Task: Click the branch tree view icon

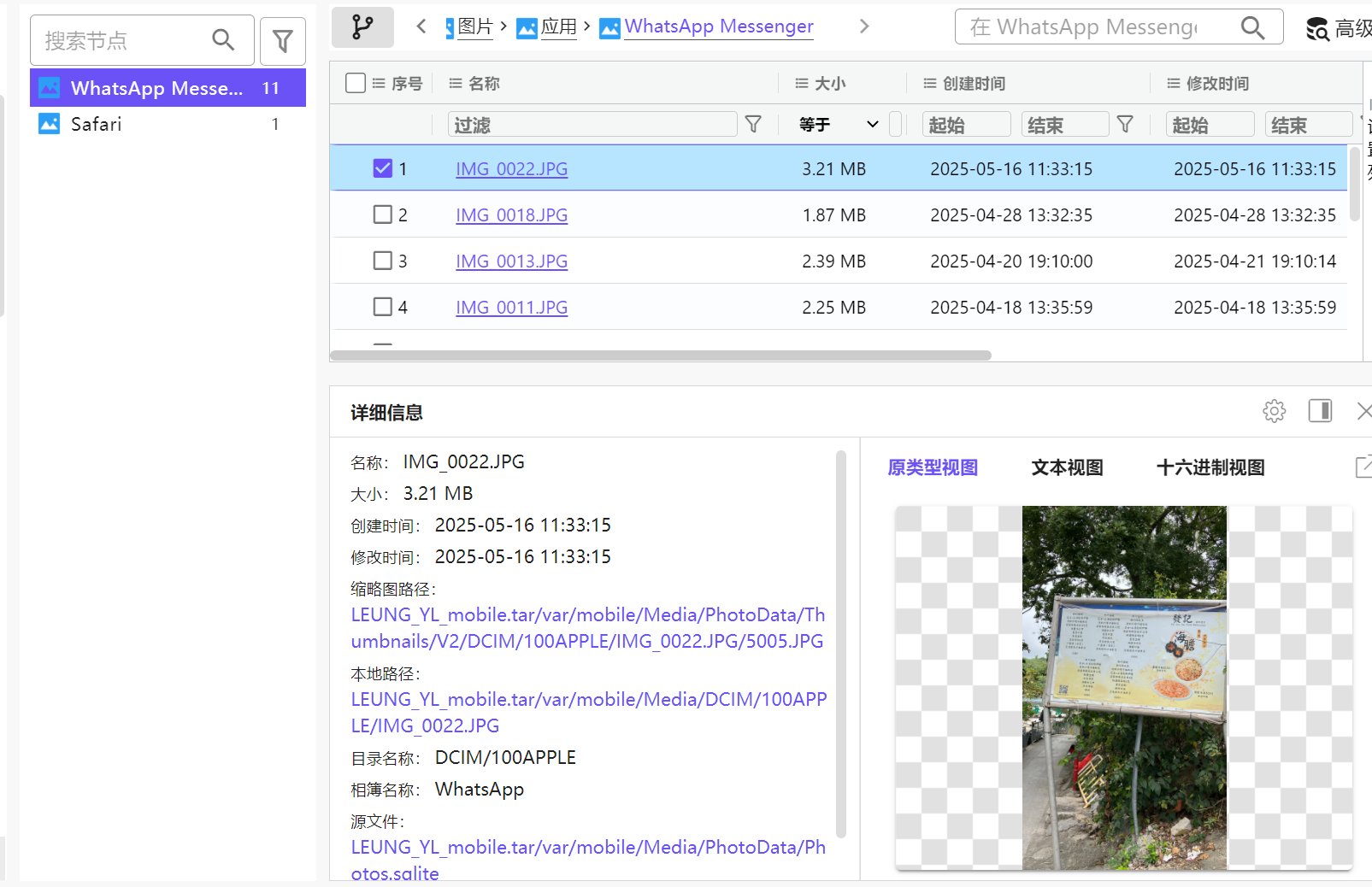Action: (x=362, y=27)
